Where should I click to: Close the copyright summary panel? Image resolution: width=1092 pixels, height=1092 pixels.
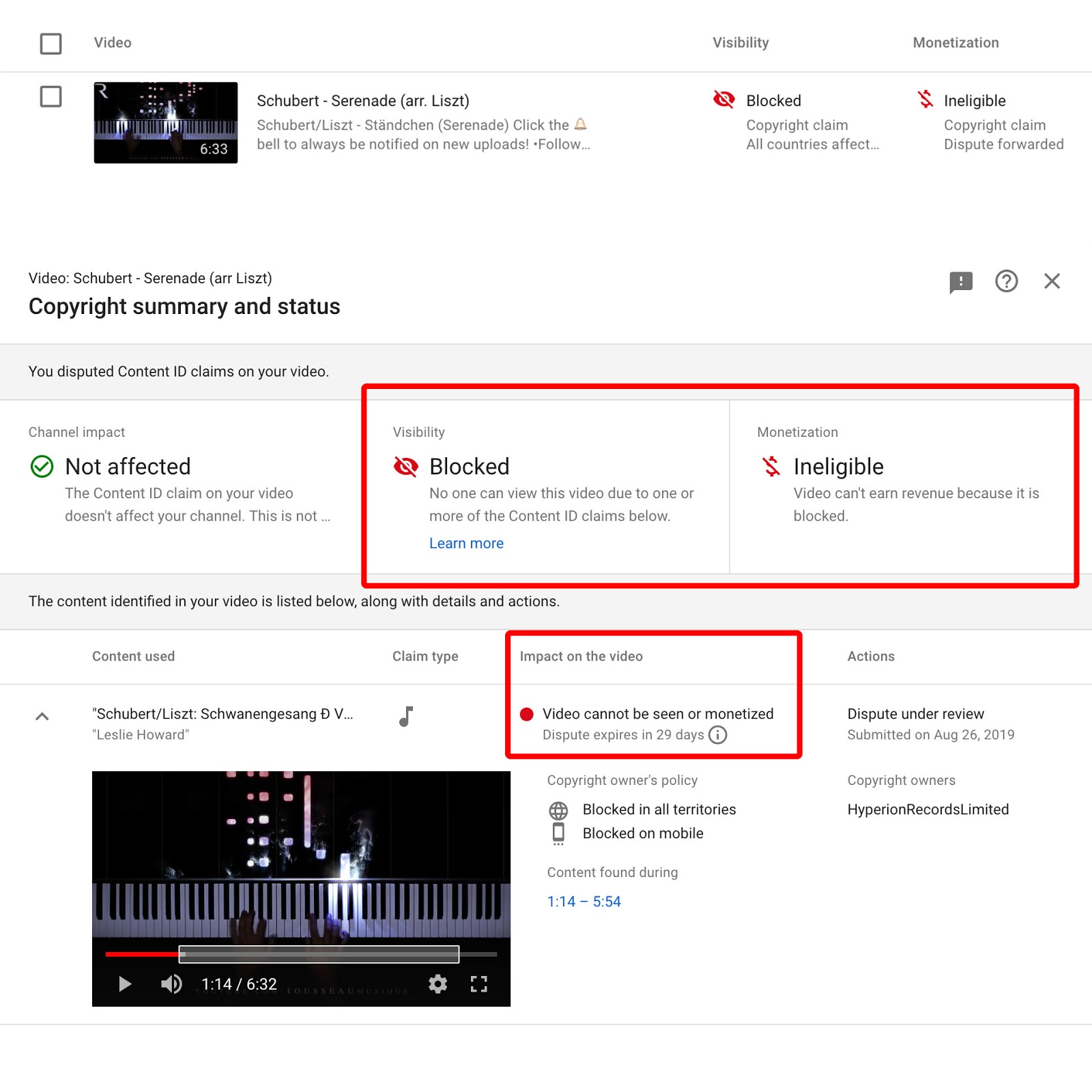pos(1052,281)
